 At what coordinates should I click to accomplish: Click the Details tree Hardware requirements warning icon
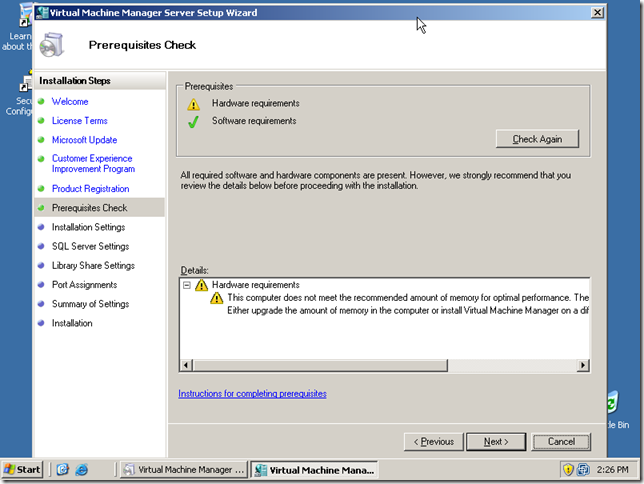coord(201,285)
